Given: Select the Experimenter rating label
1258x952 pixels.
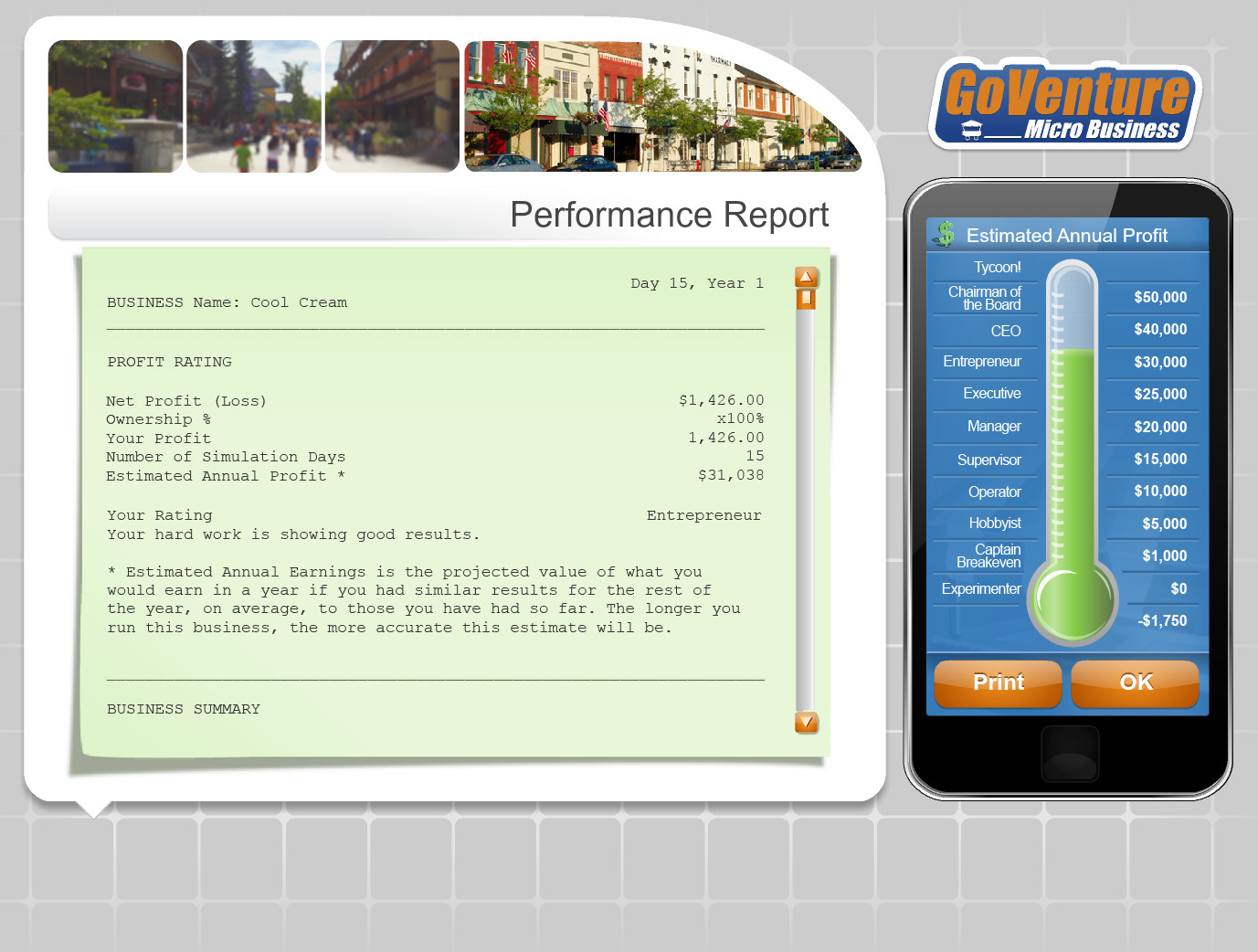Looking at the screenshot, I should click(x=980, y=588).
